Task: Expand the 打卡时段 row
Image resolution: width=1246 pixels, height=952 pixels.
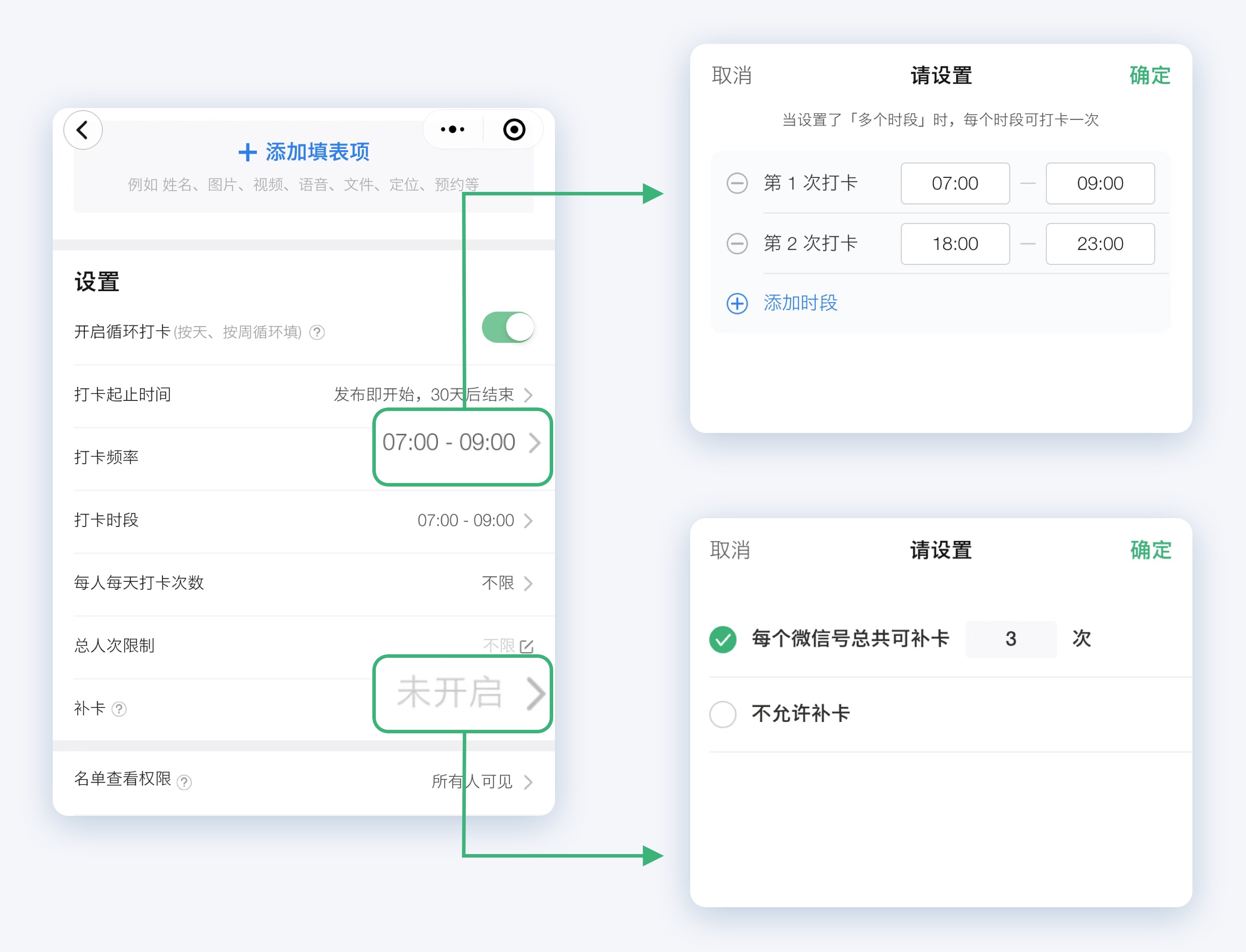Action: tap(529, 520)
